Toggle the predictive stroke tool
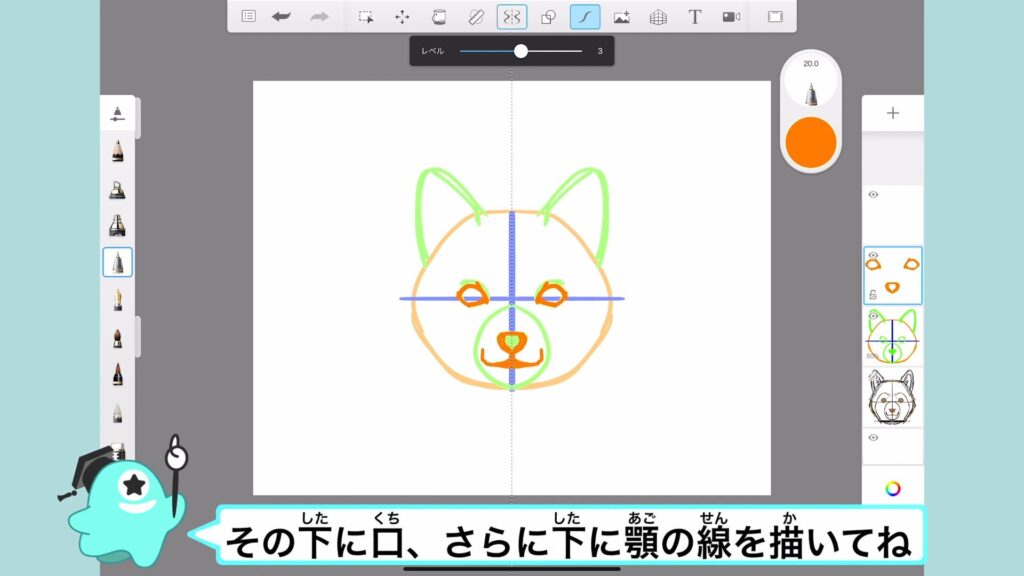Viewport: 1024px width, 576px height. pos(585,16)
